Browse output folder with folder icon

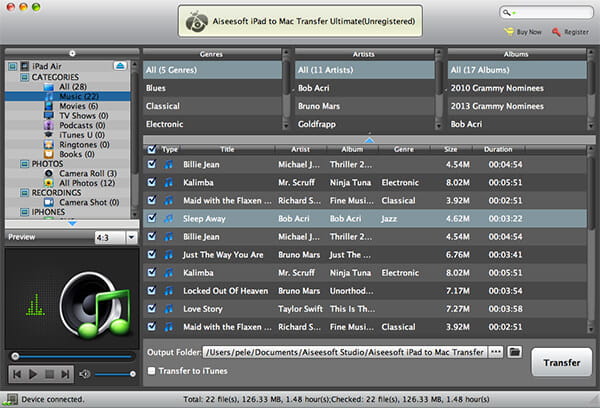coord(515,352)
